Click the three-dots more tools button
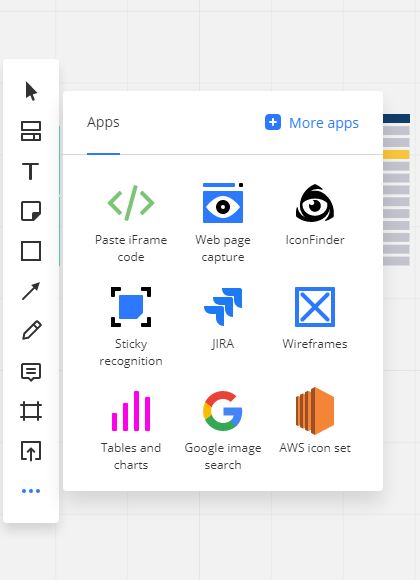This screenshot has height=580, width=420. (x=31, y=491)
